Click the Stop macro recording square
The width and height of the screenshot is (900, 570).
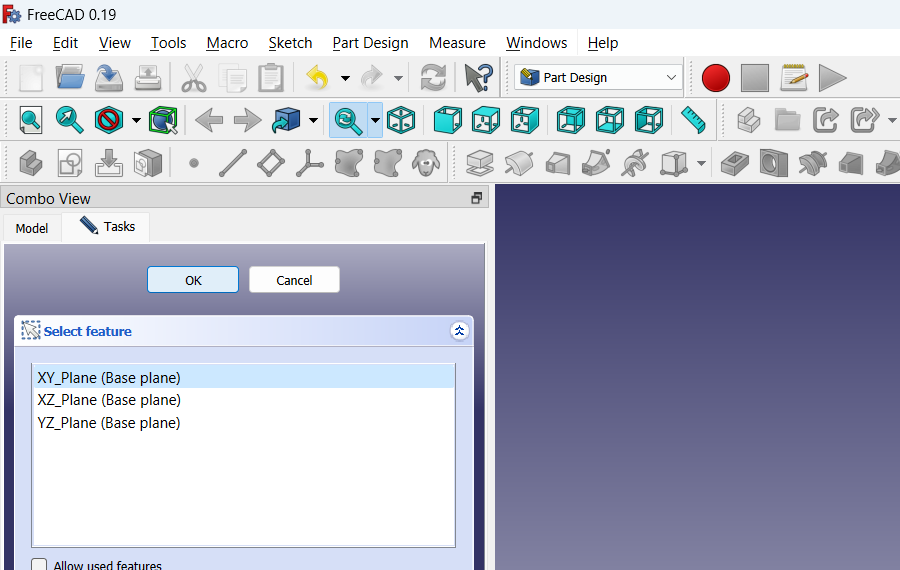[x=755, y=77]
